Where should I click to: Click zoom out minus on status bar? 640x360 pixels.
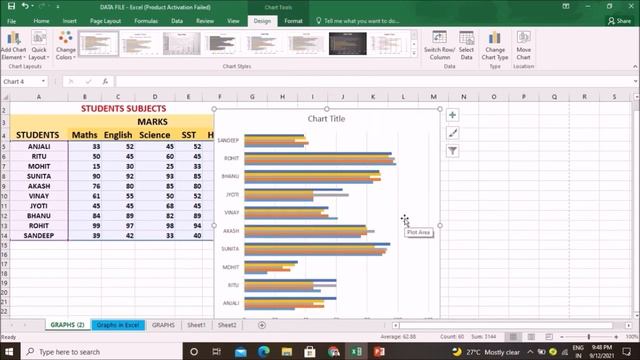[562, 337]
